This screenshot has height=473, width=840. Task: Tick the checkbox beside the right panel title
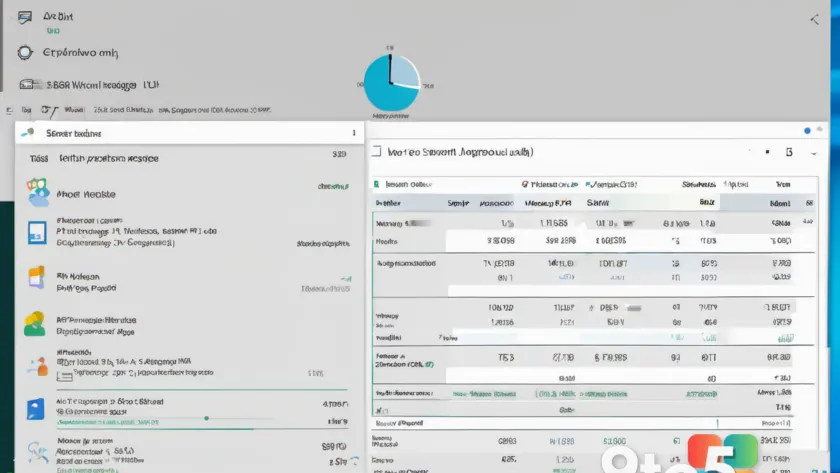point(377,152)
